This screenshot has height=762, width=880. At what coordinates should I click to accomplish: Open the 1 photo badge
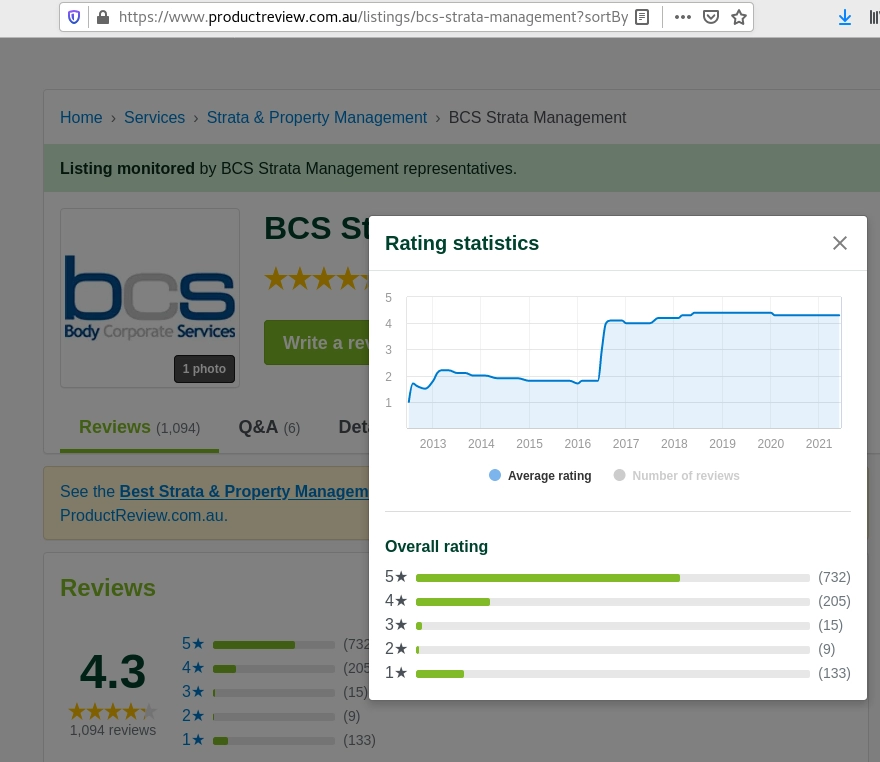204,369
